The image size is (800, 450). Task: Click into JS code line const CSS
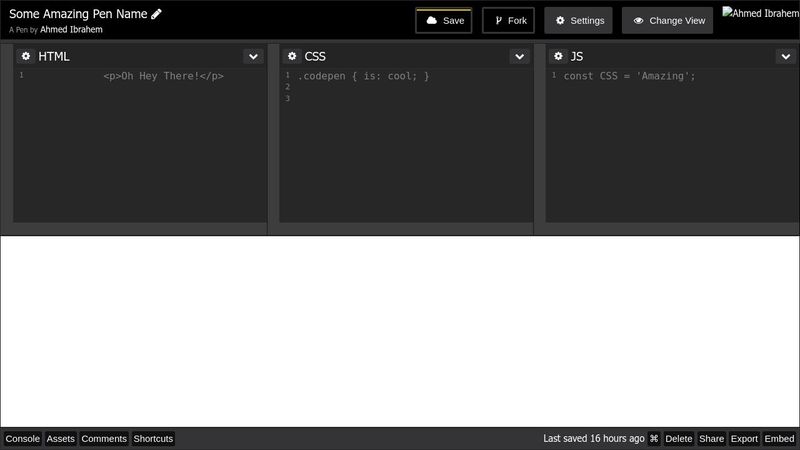tap(629, 76)
